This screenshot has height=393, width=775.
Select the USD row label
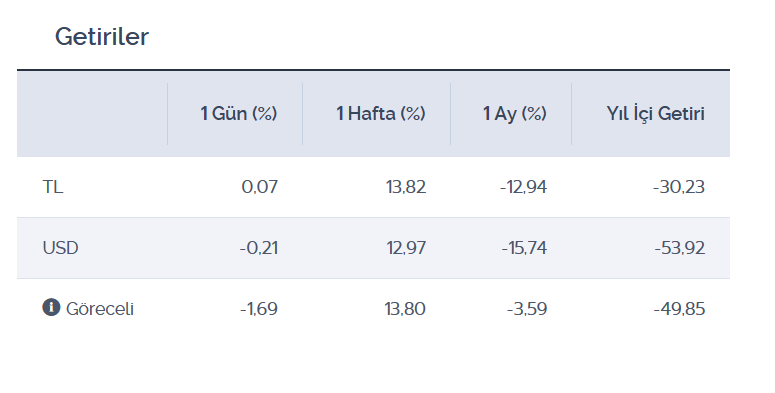point(60,248)
